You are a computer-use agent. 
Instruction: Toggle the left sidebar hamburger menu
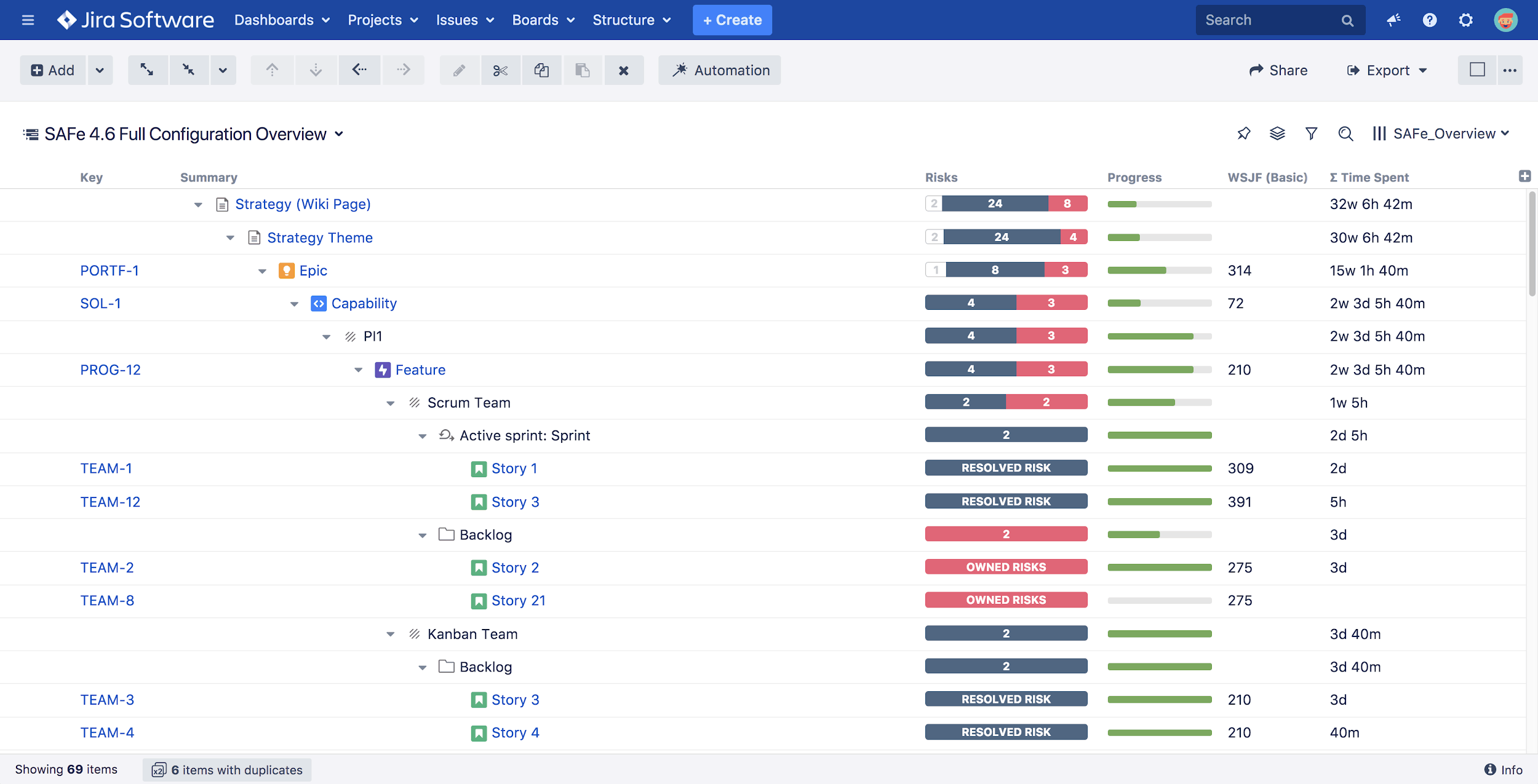28,20
